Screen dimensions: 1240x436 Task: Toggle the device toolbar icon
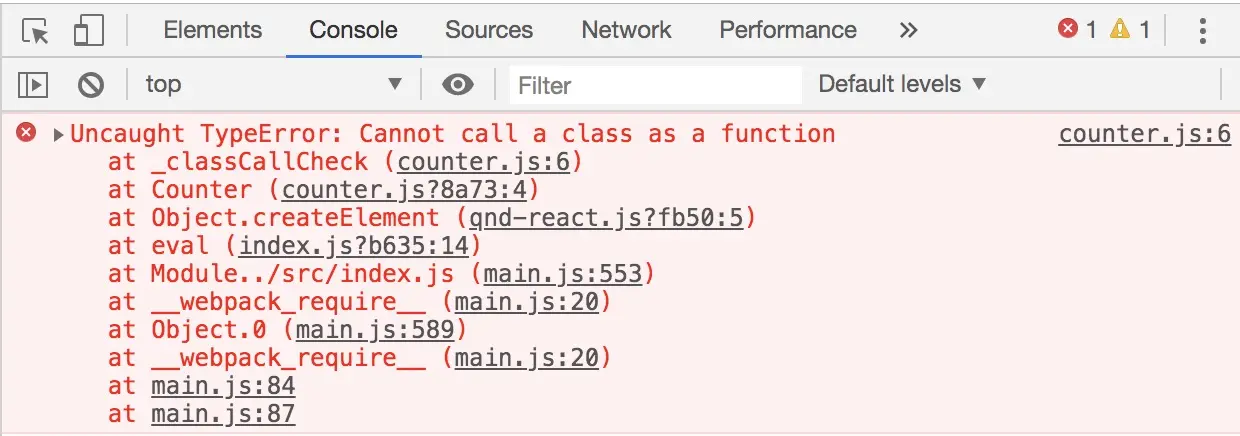tap(89, 31)
